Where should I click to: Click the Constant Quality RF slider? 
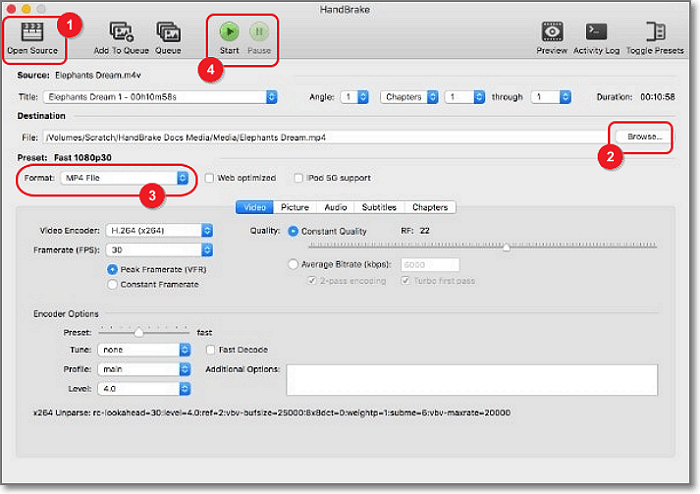pos(506,247)
